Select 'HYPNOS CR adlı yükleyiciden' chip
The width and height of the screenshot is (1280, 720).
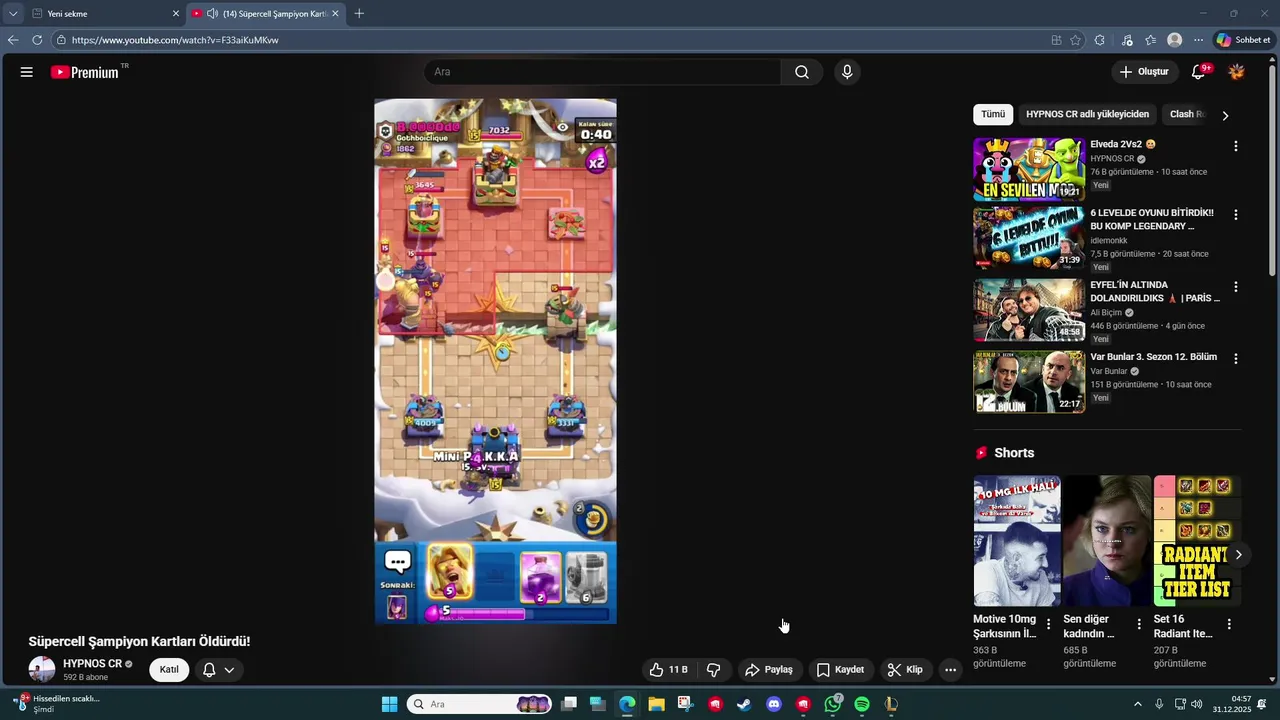(1087, 114)
